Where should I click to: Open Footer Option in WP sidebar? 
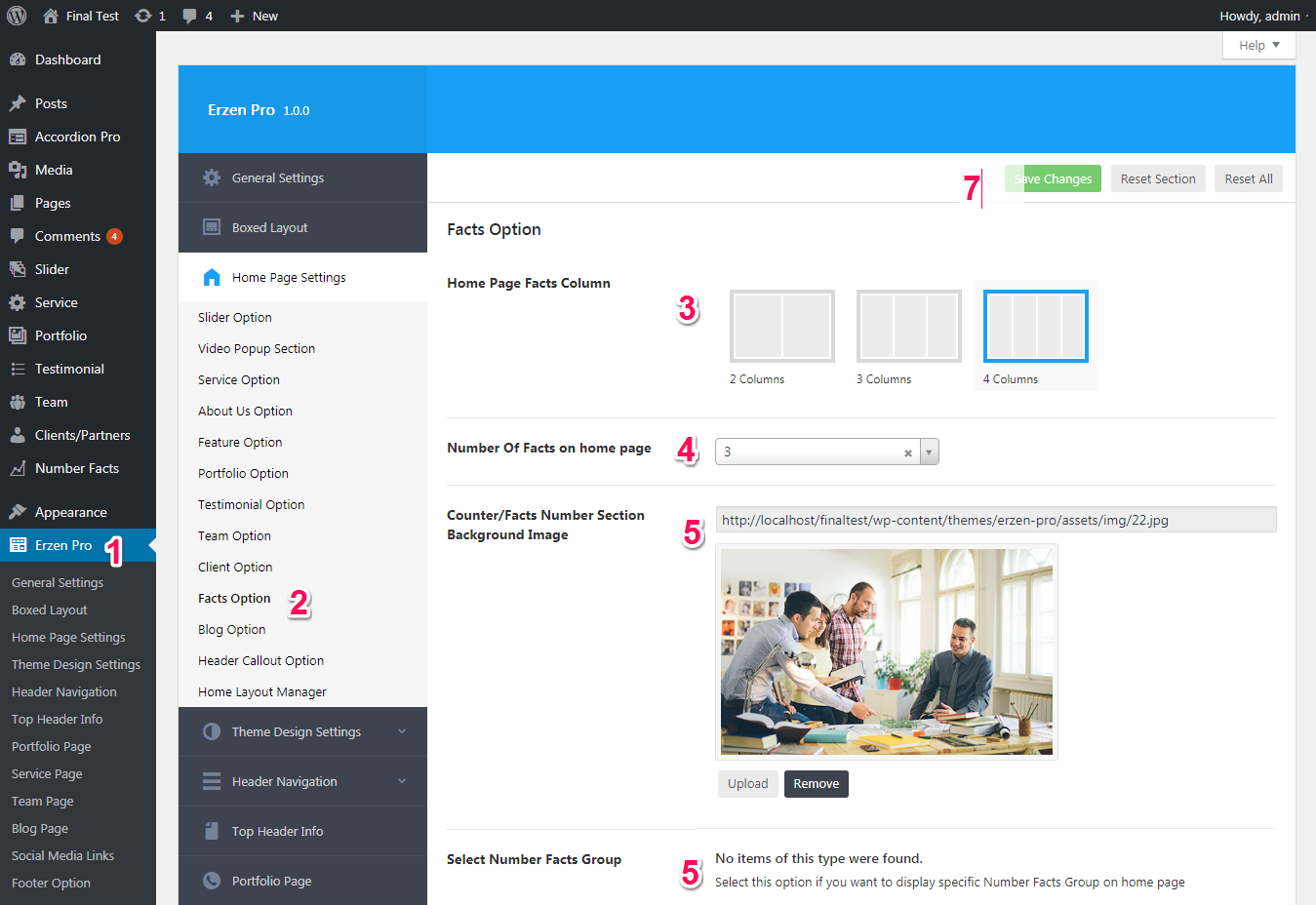coord(51,883)
